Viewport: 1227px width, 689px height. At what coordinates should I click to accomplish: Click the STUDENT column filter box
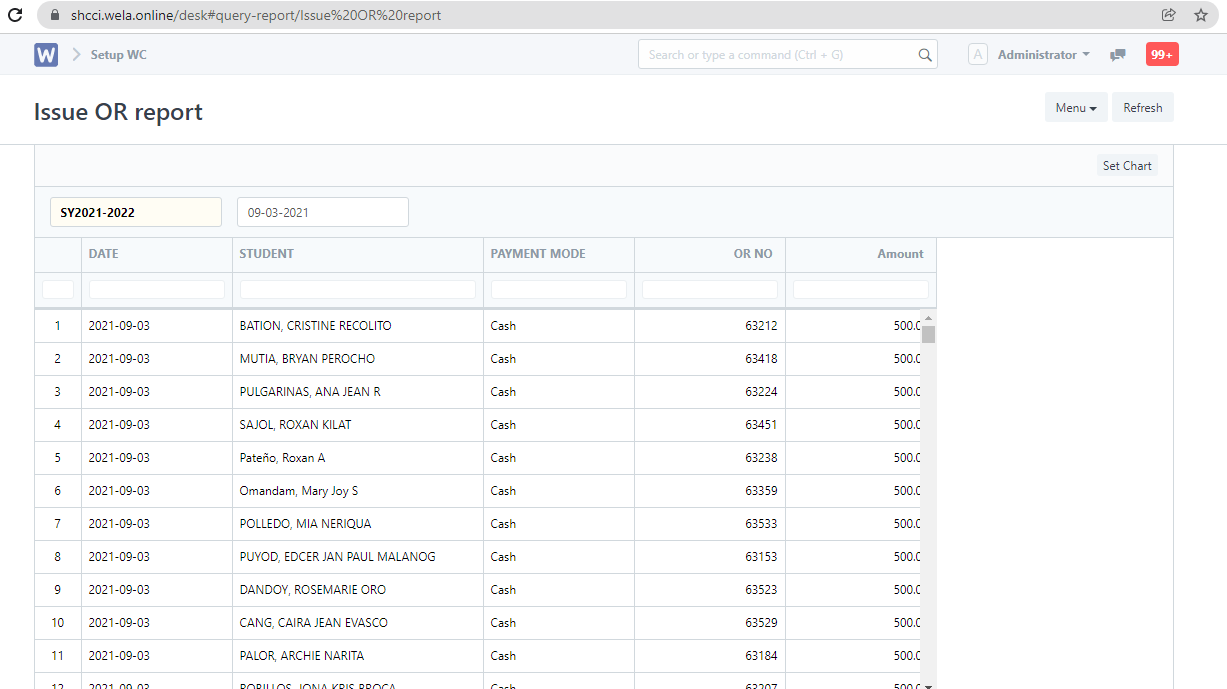[358, 289]
